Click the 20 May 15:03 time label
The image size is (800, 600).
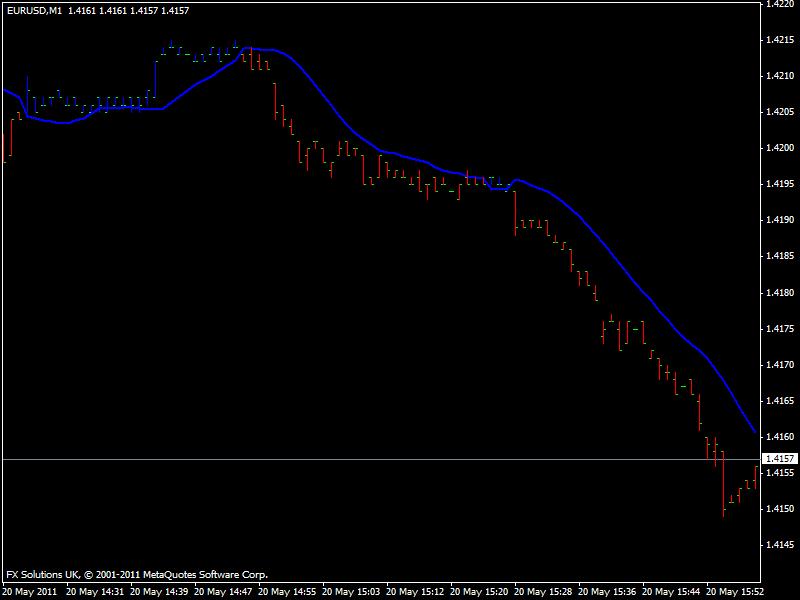pyautogui.click(x=351, y=592)
